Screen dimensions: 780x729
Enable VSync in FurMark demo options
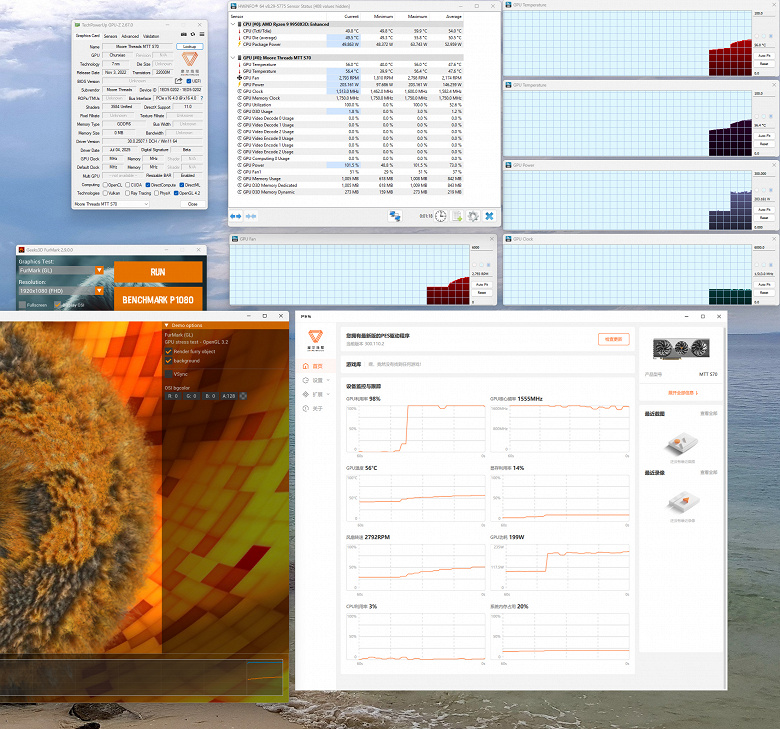coord(169,374)
